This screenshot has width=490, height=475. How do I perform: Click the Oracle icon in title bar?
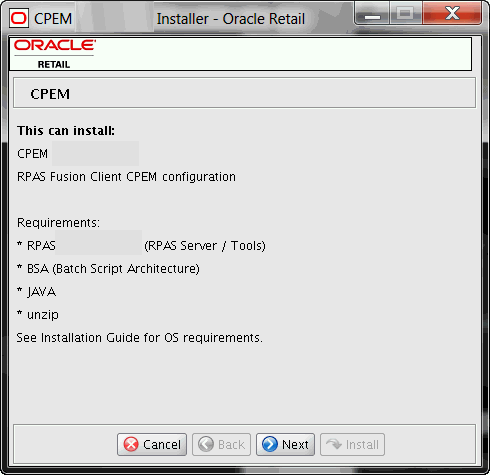(18, 18)
